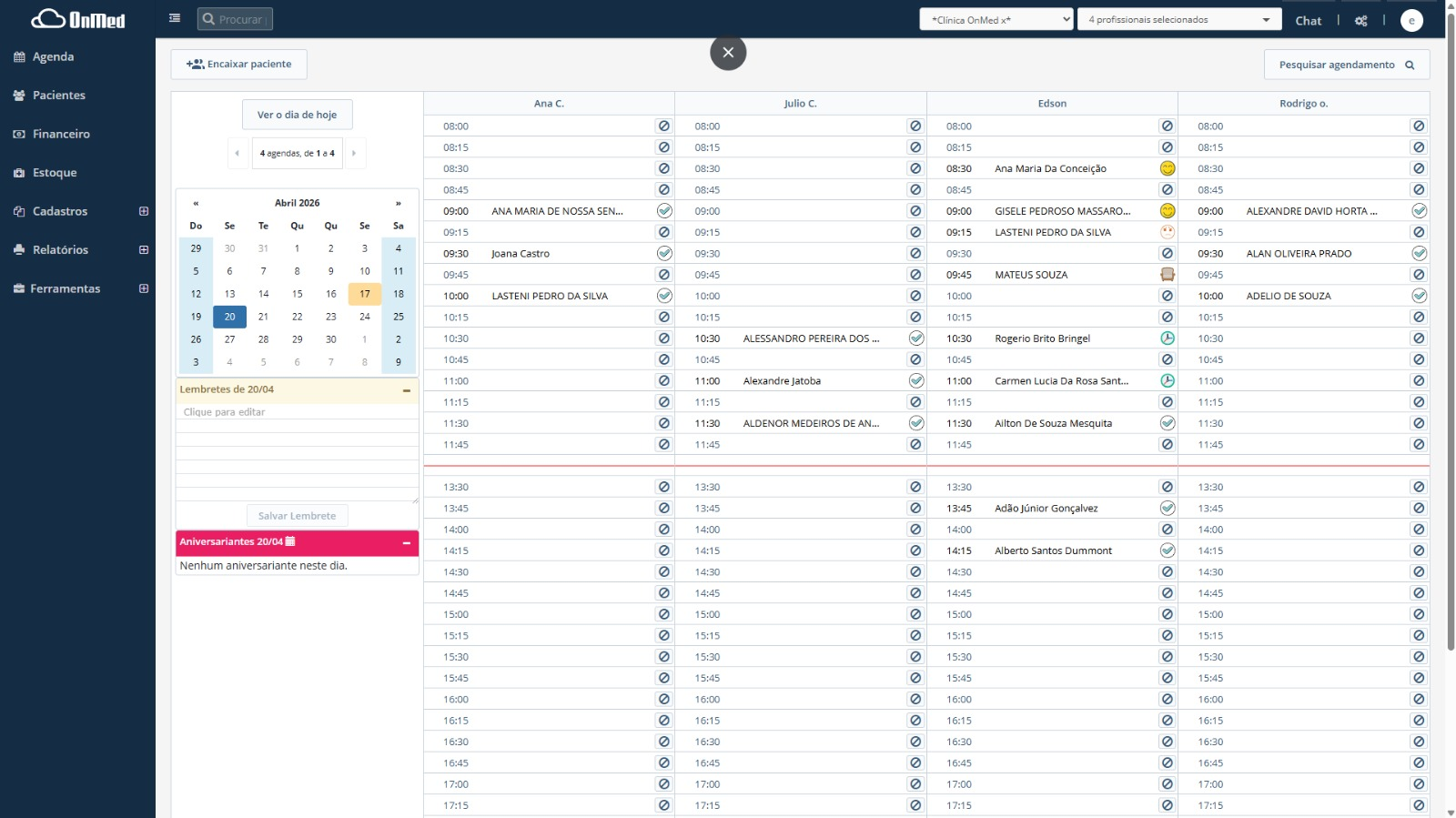This screenshot has width=1456, height=818.
Task: Click check icon for Alexandre Jatoba
Action: coord(916,381)
